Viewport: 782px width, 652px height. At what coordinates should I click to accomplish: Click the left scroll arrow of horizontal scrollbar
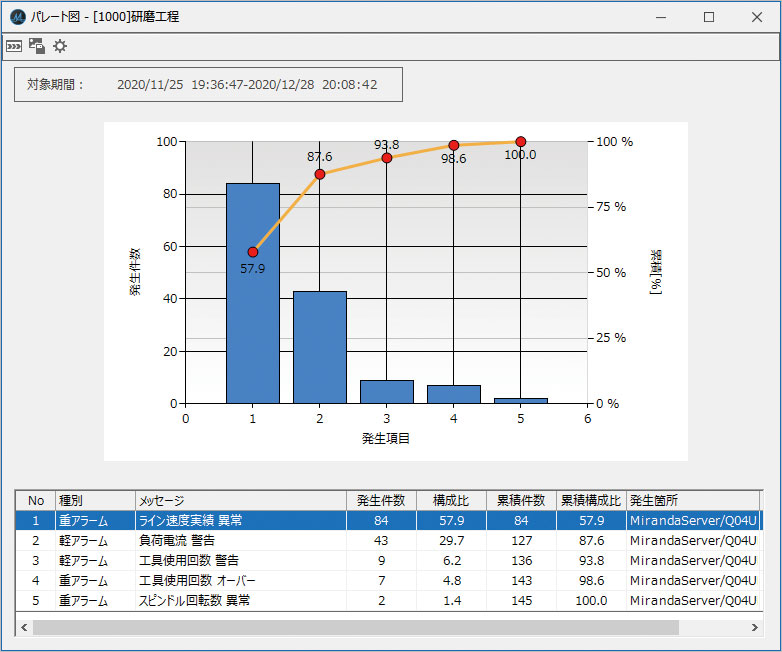(x=24, y=627)
